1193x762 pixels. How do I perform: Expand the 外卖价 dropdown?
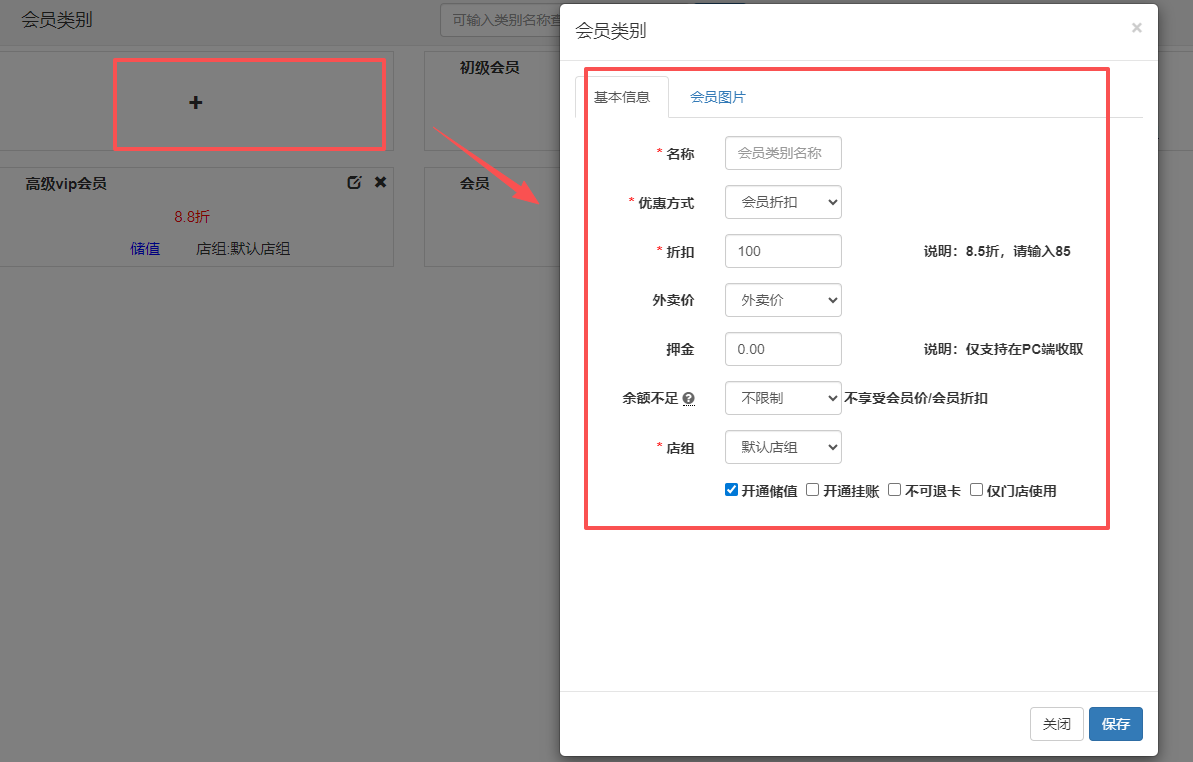783,300
